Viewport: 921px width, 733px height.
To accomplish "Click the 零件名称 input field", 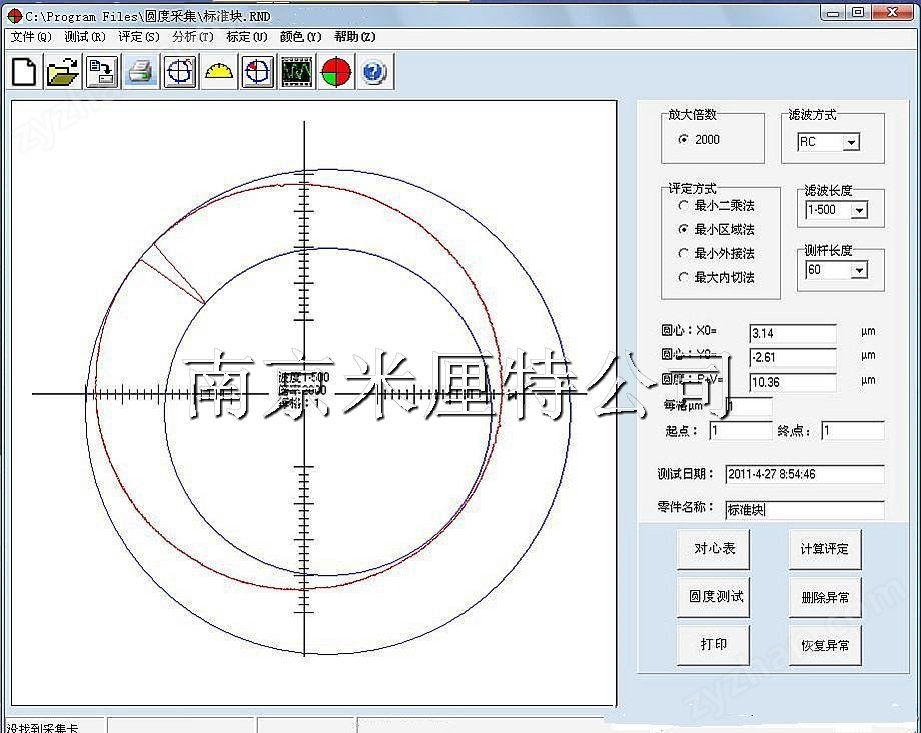I will pyautogui.click(x=805, y=509).
